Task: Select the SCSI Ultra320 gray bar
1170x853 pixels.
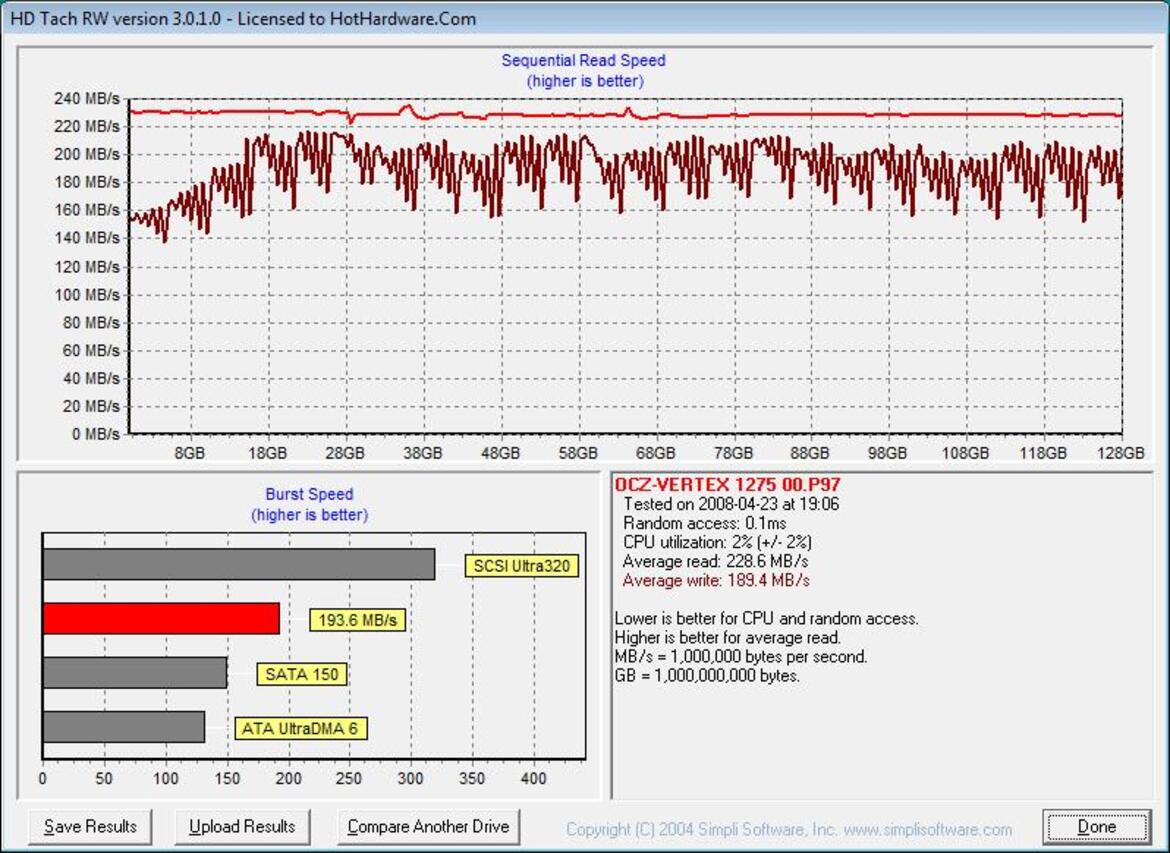Action: coord(239,564)
